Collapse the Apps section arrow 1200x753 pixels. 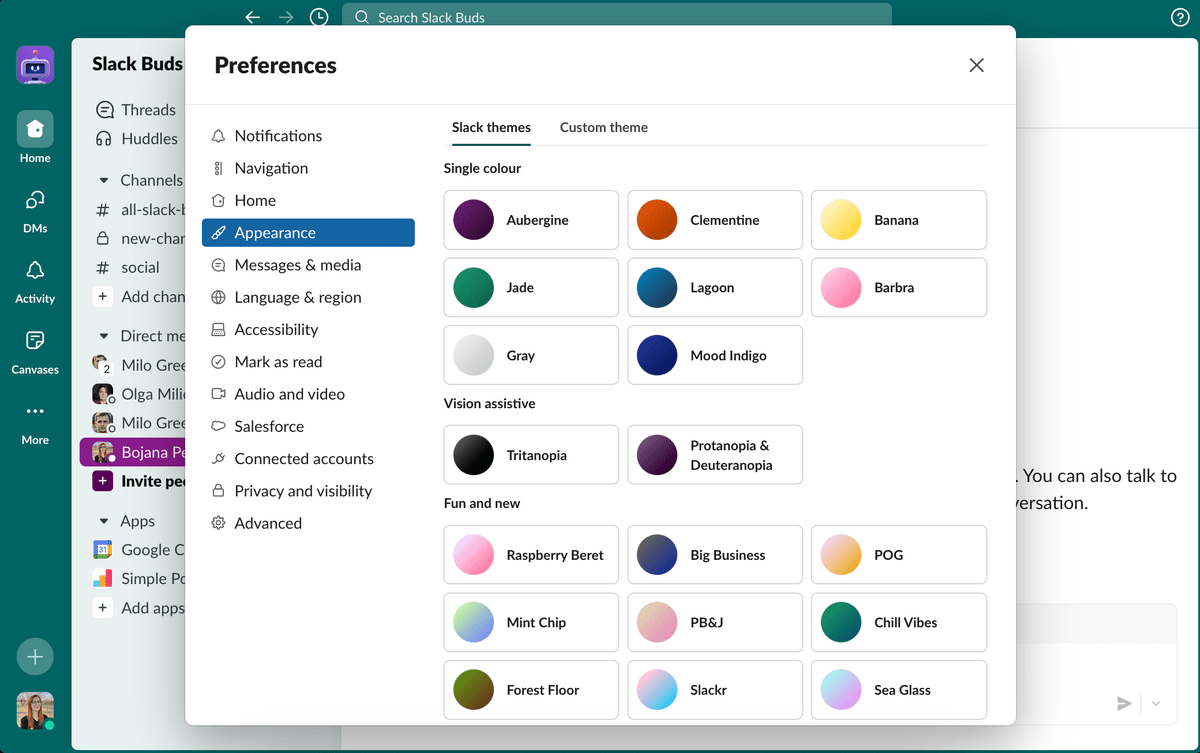103,521
